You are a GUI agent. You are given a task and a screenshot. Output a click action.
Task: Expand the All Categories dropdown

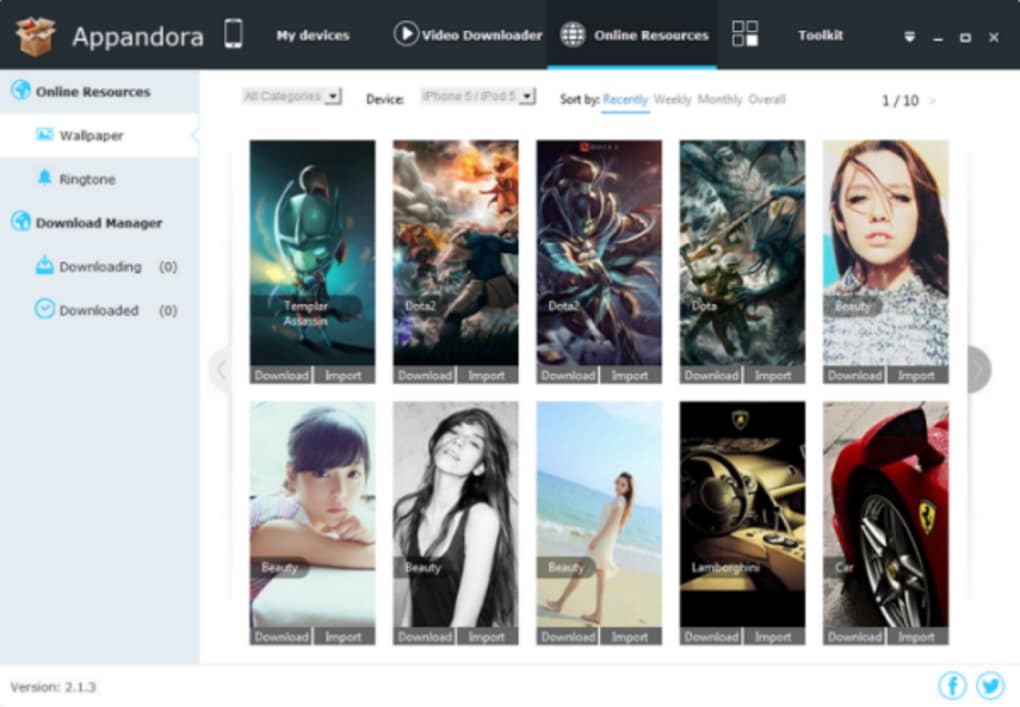[x=291, y=96]
